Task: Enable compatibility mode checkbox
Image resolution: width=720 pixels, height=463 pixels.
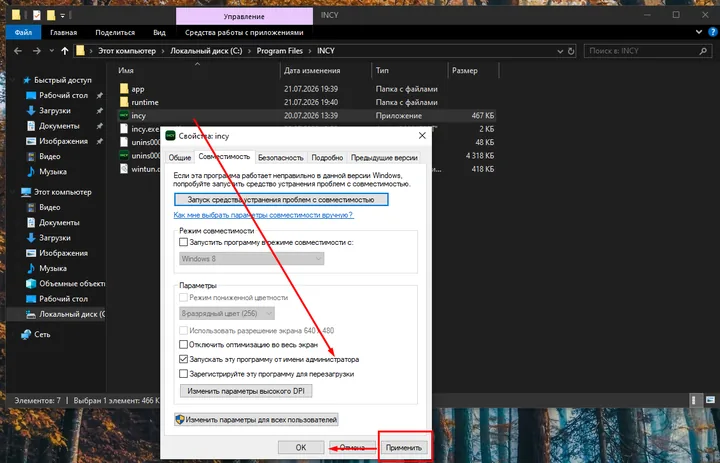Action: [x=183, y=242]
